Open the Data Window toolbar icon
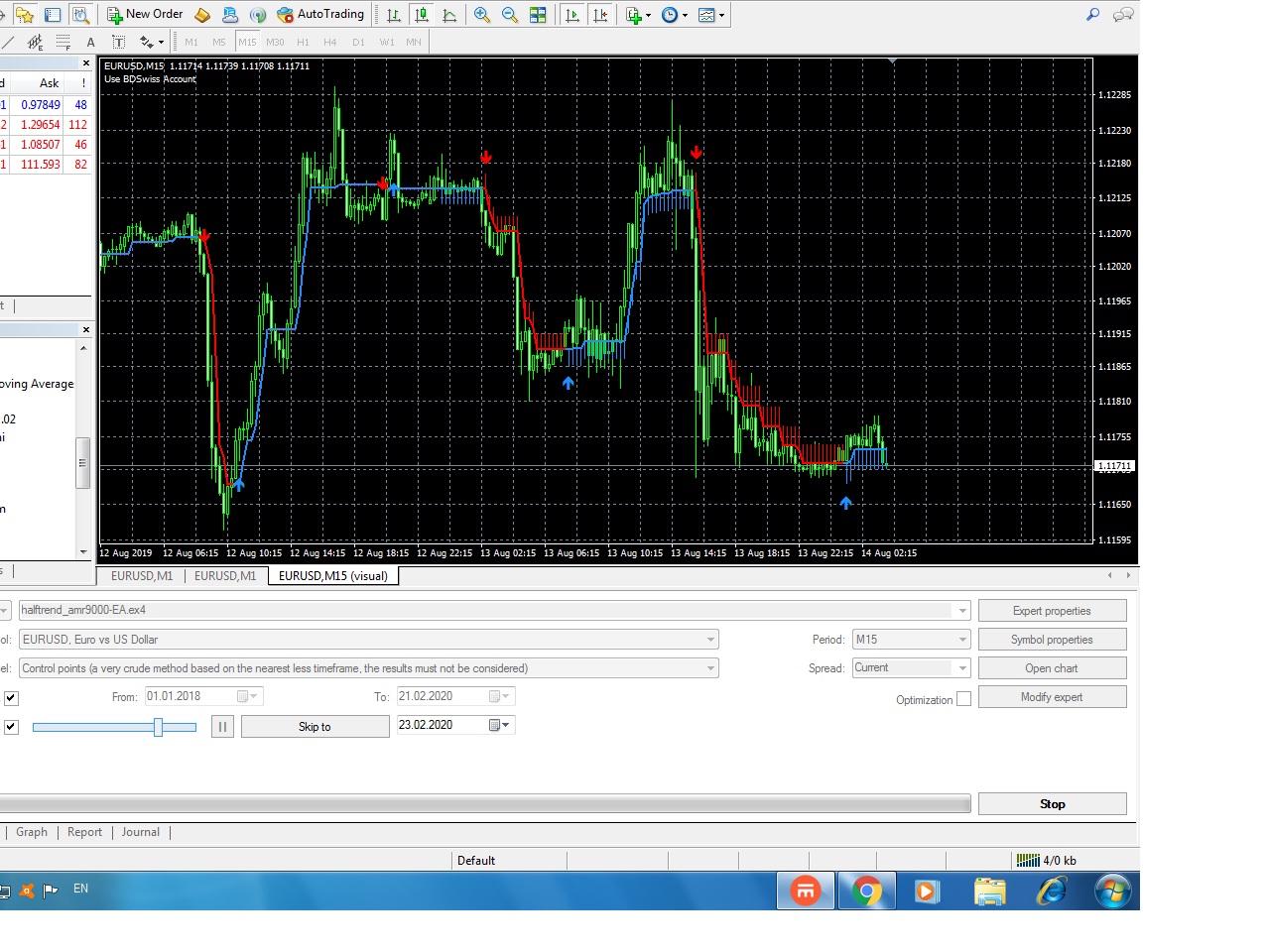 coord(53,15)
